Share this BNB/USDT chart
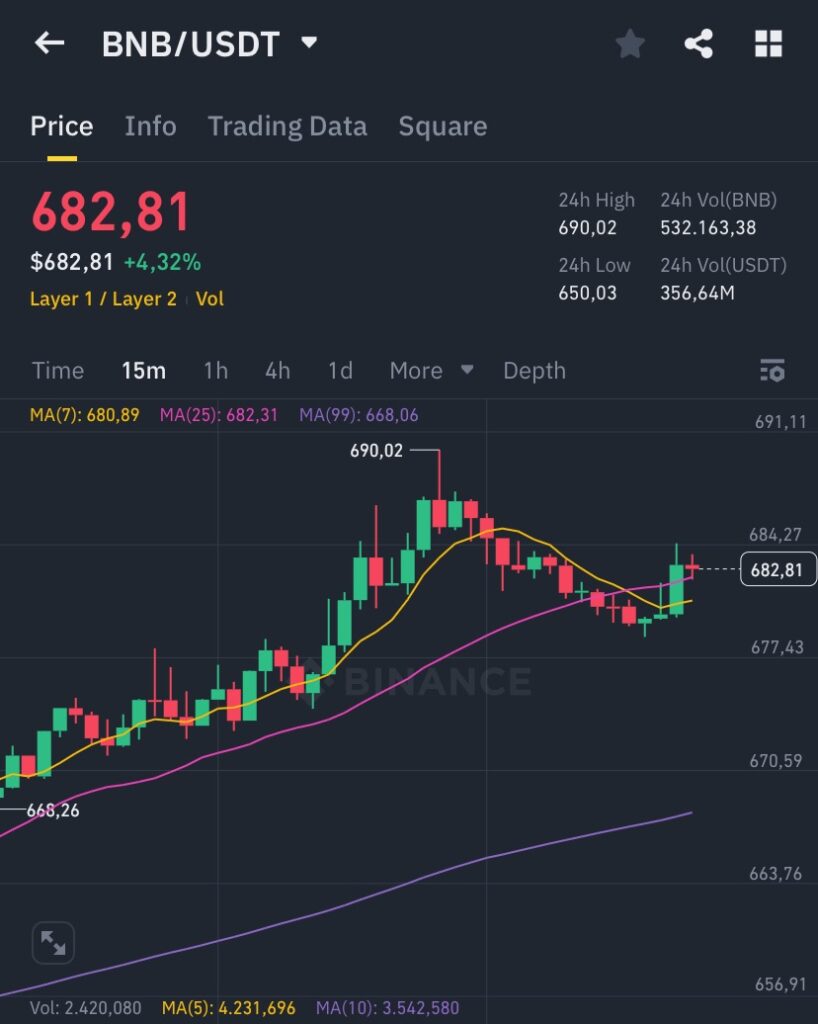818x1024 pixels. tap(699, 44)
